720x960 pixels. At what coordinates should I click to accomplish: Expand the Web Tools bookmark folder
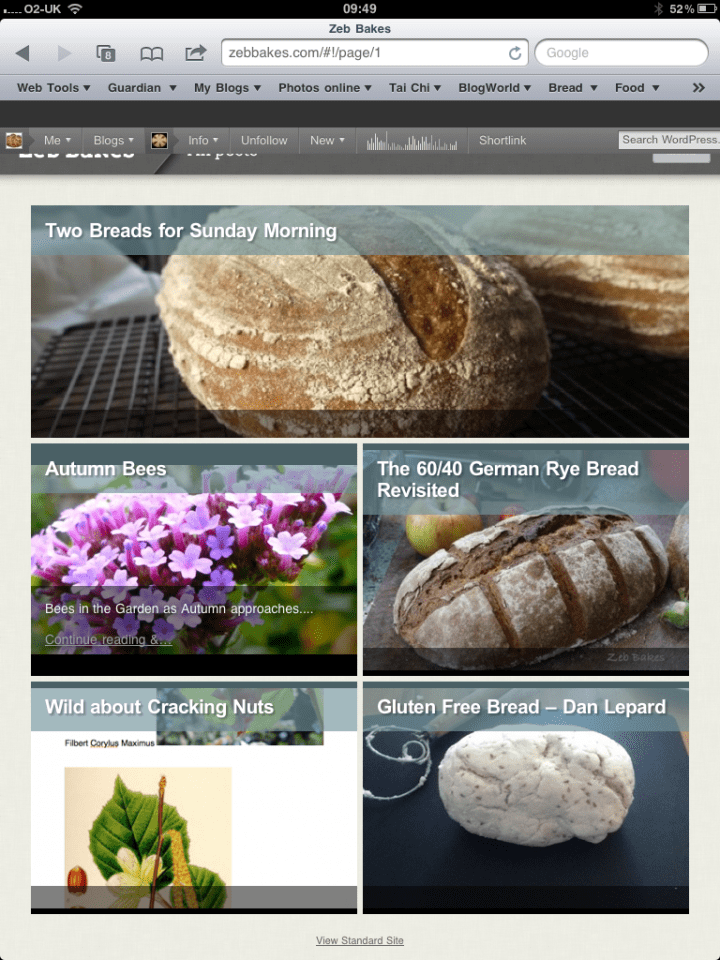click(53, 88)
